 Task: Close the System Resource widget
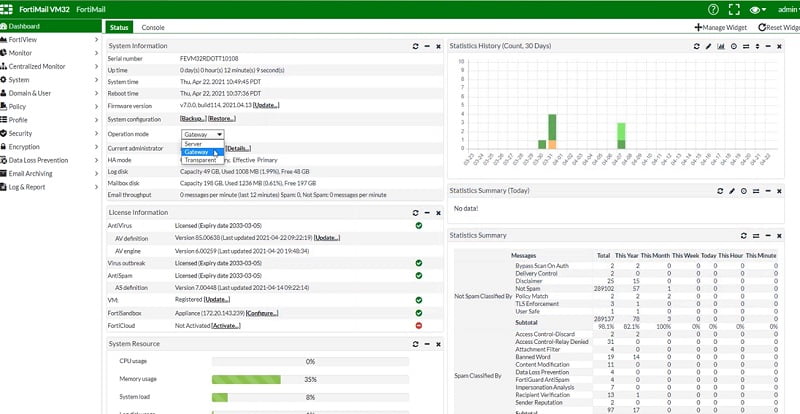coord(438,345)
